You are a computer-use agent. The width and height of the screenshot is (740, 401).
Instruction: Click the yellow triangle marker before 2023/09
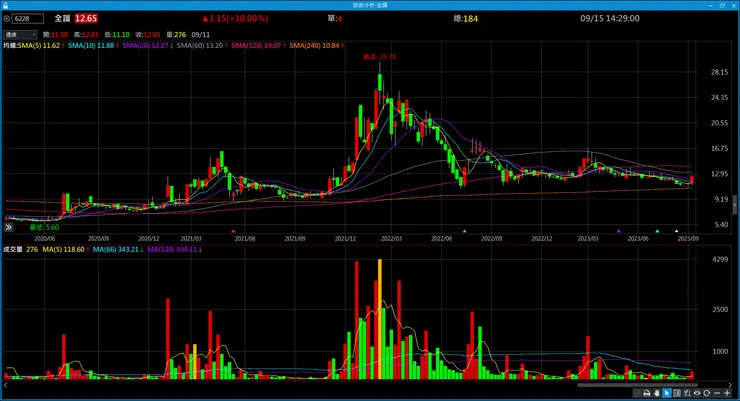676,231
